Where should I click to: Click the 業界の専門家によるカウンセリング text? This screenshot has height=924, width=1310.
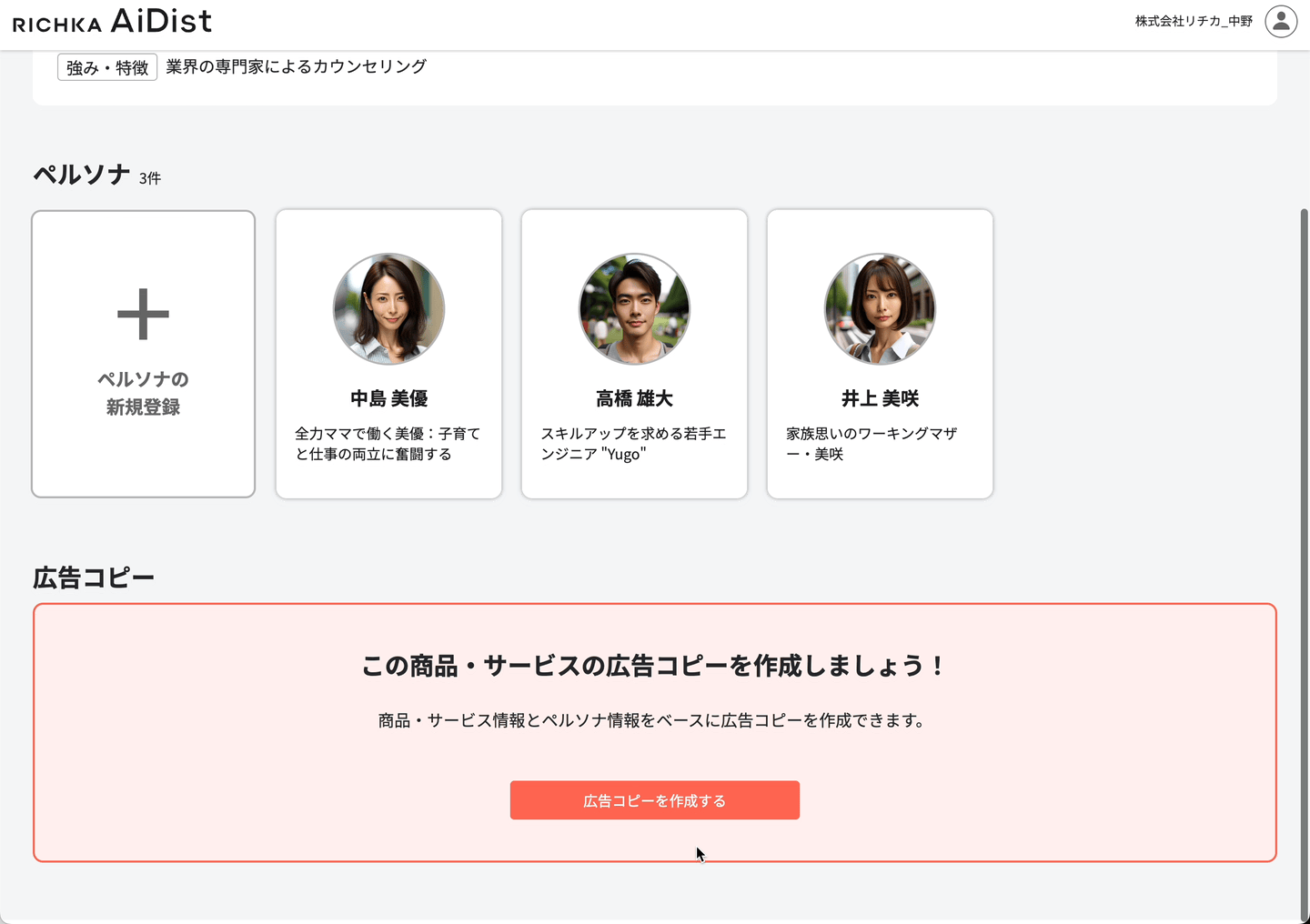click(296, 66)
